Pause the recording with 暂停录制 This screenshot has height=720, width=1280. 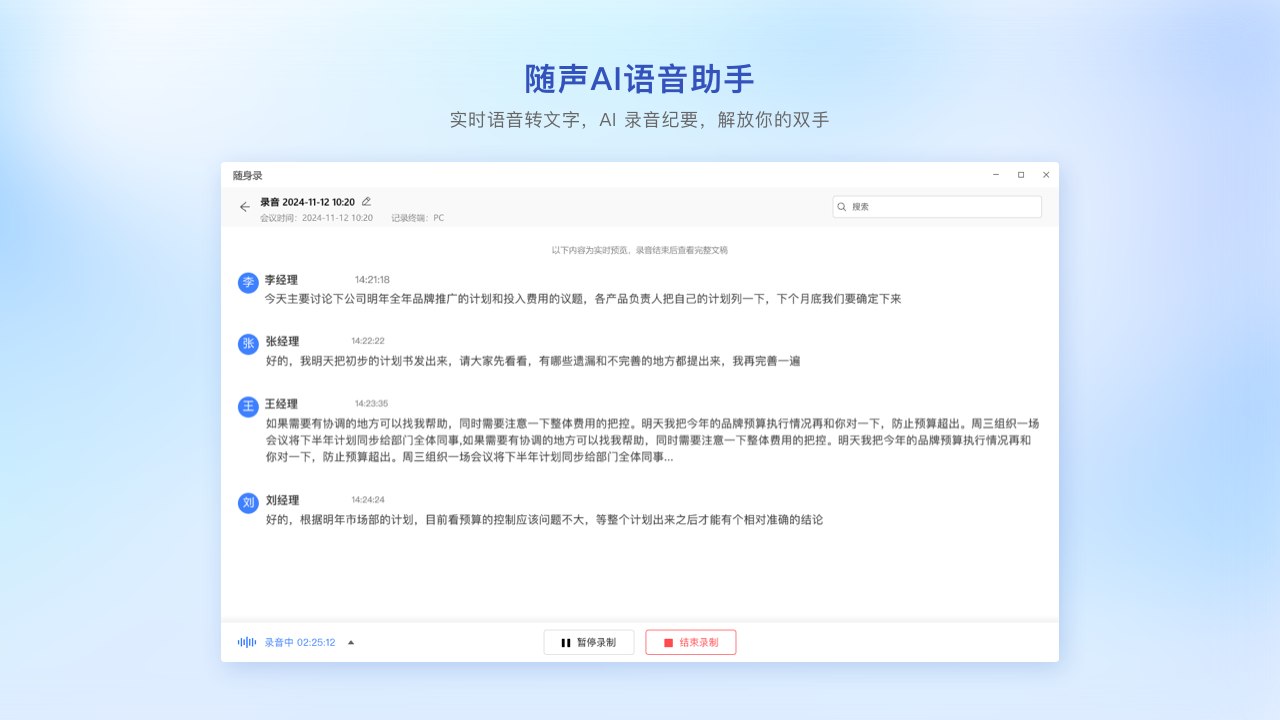(589, 642)
